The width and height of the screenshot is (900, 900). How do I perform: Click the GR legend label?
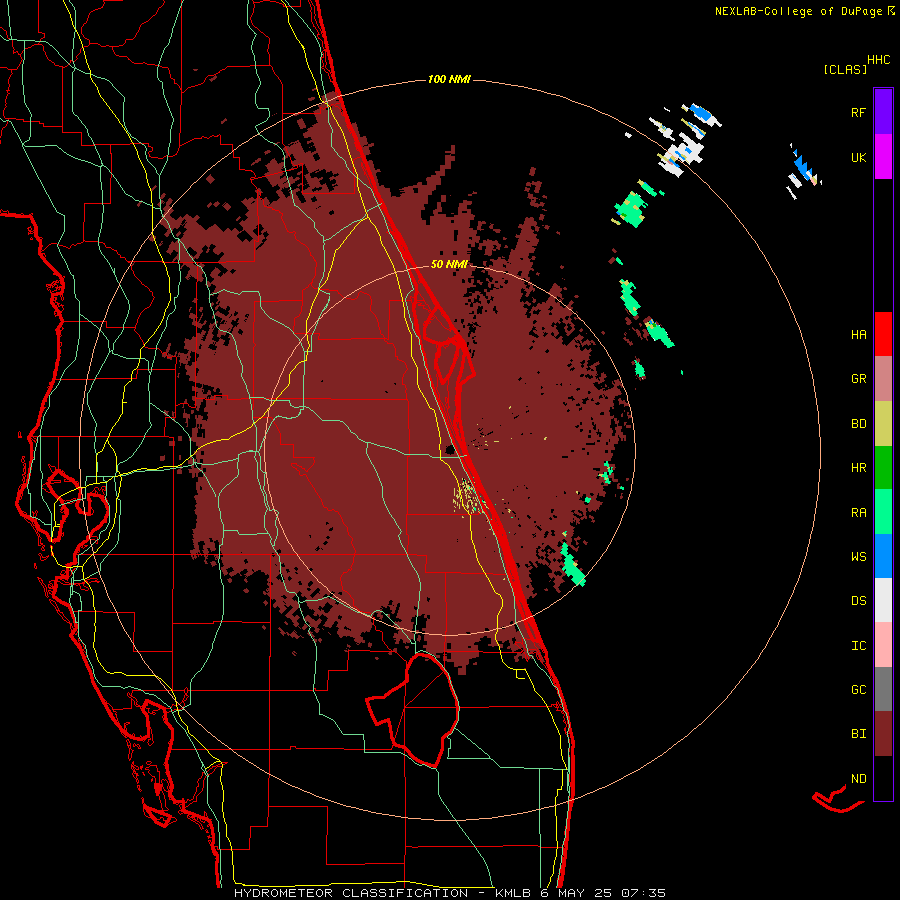pos(858,379)
